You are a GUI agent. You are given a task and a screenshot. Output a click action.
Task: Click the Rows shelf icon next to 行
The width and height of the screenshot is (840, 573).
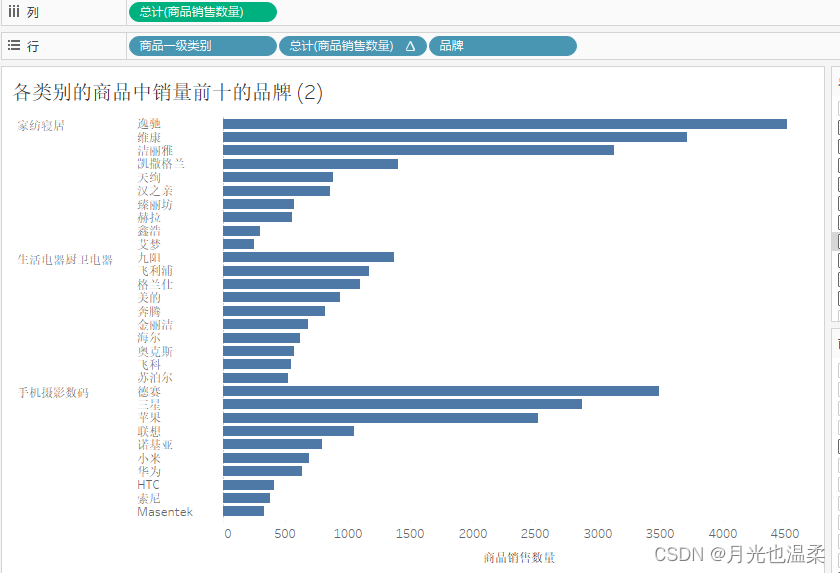tap(14, 46)
